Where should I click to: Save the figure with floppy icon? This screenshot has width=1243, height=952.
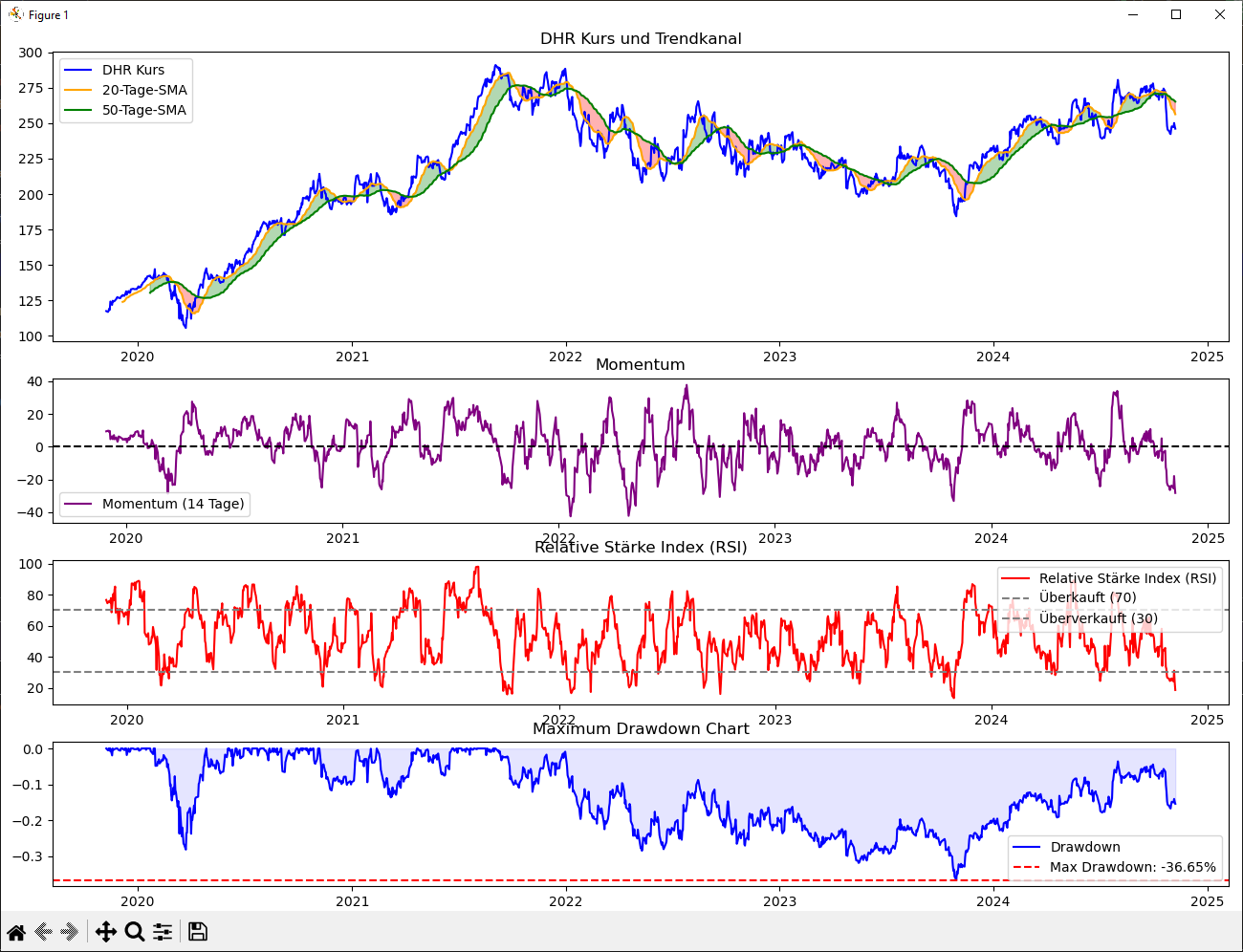click(x=198, y=932)
